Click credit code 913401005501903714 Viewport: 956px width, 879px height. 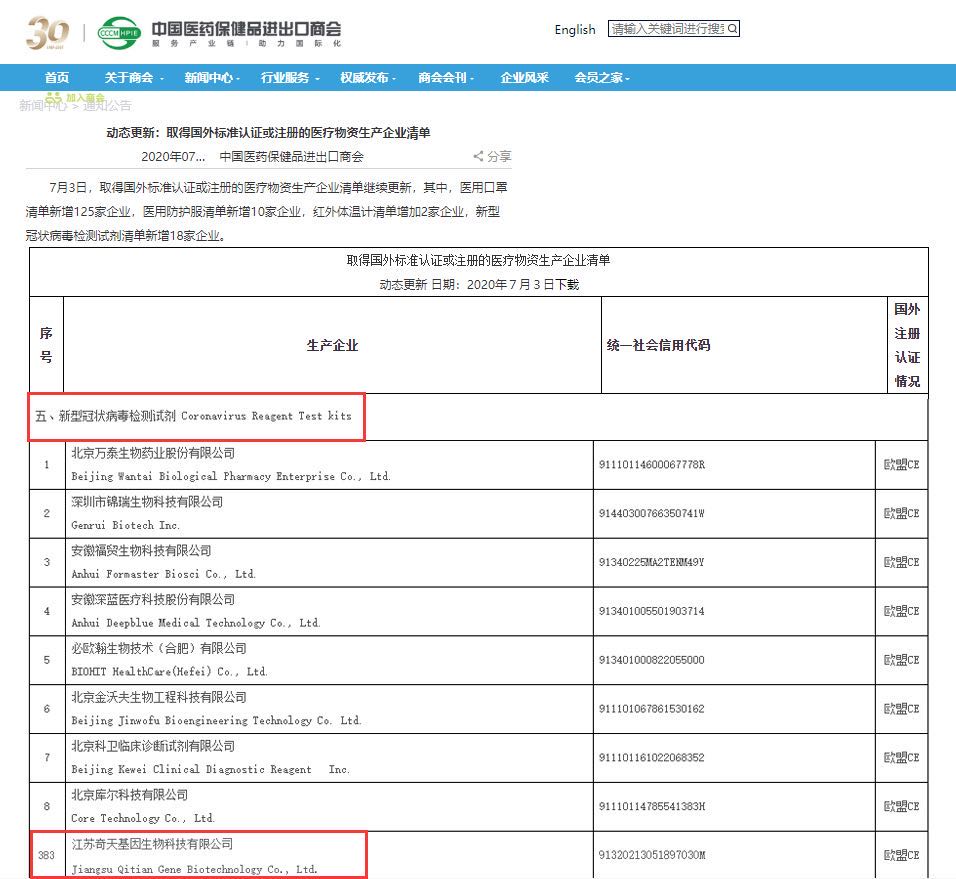coord(652,611)
